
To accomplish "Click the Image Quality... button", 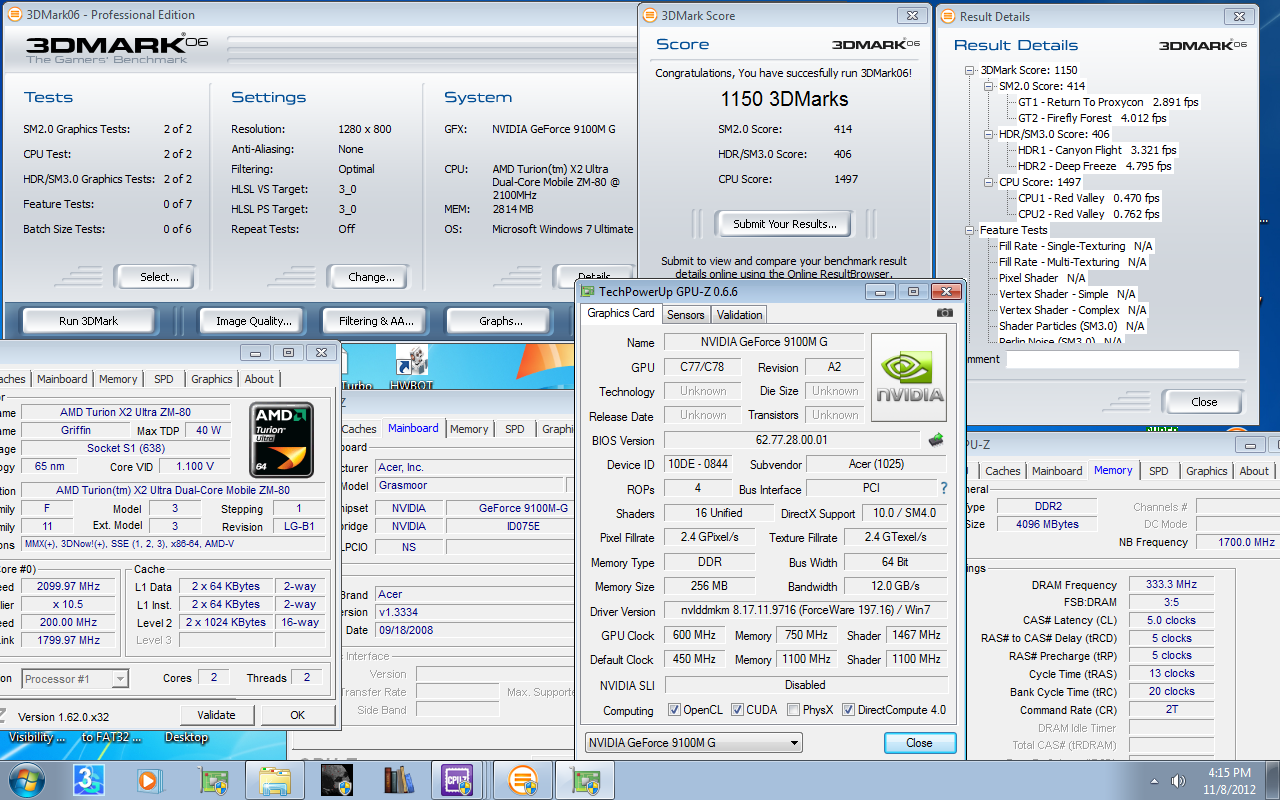I will coord(254,321).
